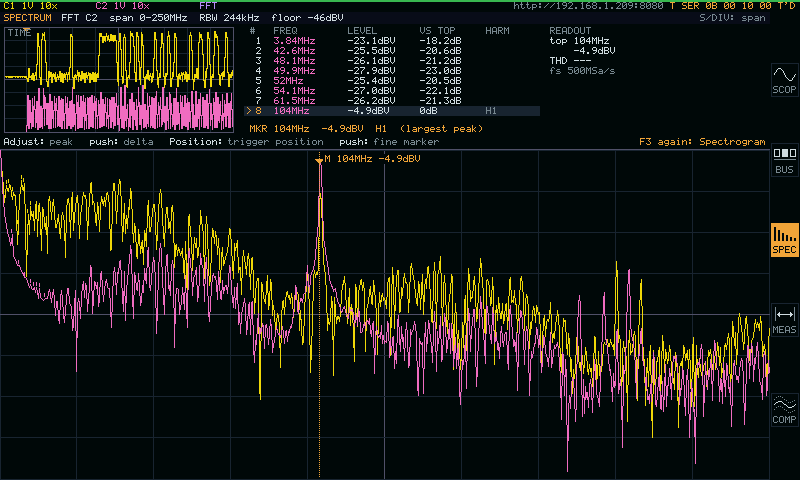The height and width of the screenshot is (480, 800).
Task: Open the BUS decode mode icon
Action: click(784, 160)
